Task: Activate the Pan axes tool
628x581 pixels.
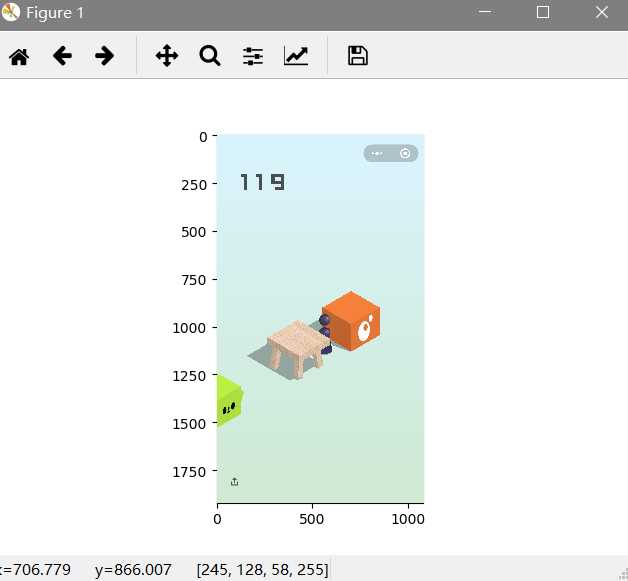Action: coord(167,56)
